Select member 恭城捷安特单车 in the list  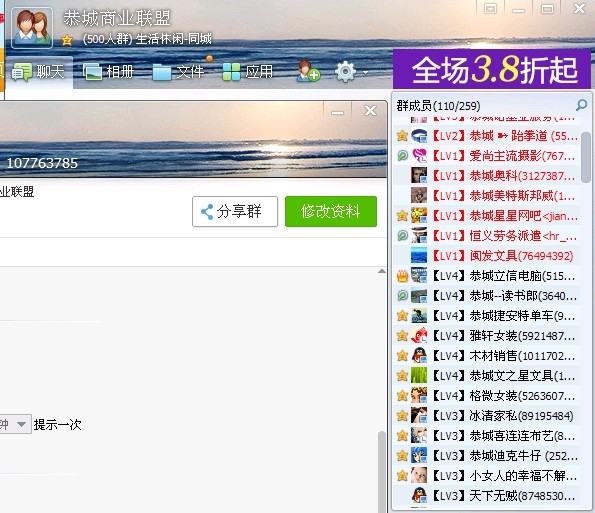tap(487, 316)
